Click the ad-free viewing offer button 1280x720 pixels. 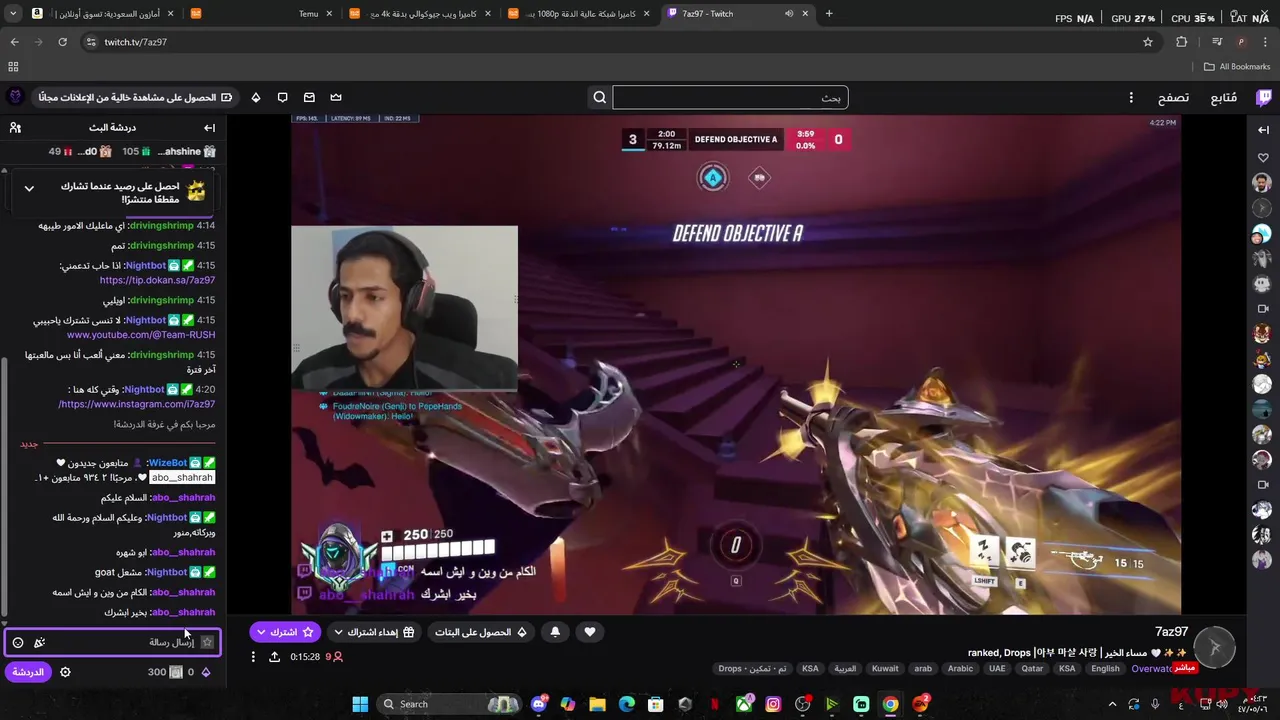coord(135,97)
